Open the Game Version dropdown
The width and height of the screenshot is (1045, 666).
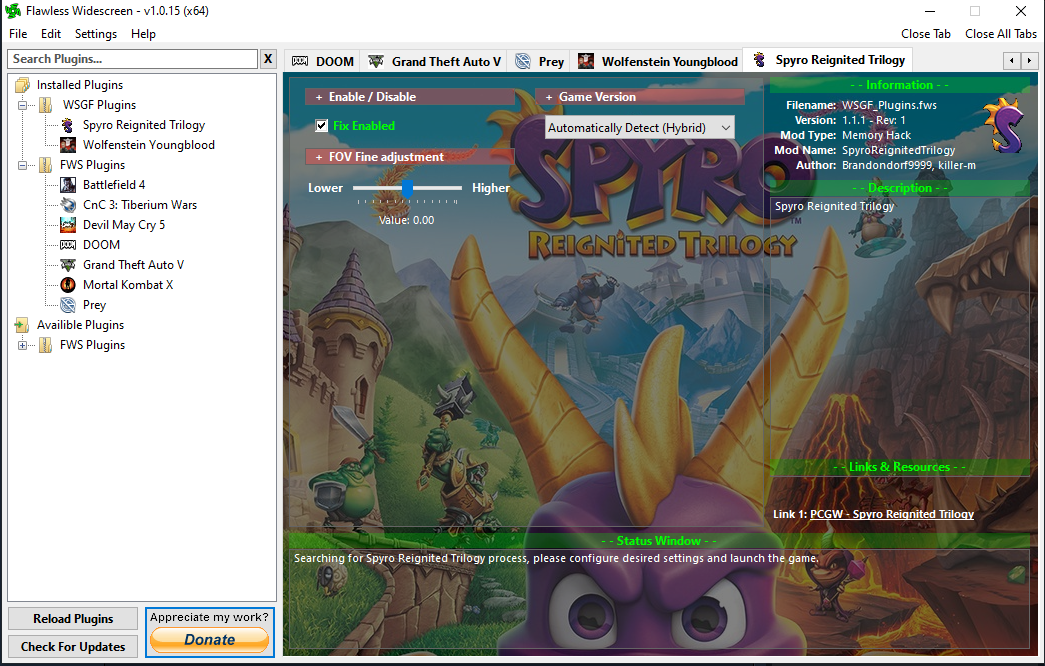(x=640, y=127)
